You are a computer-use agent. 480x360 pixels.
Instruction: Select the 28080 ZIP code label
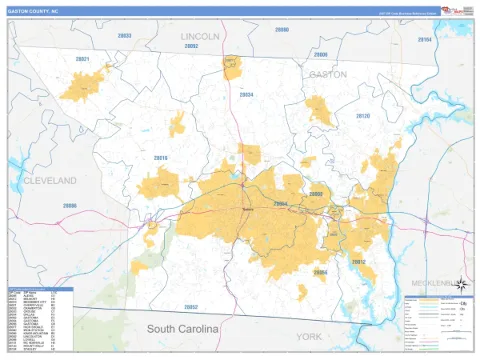click(x=282, y=30)
